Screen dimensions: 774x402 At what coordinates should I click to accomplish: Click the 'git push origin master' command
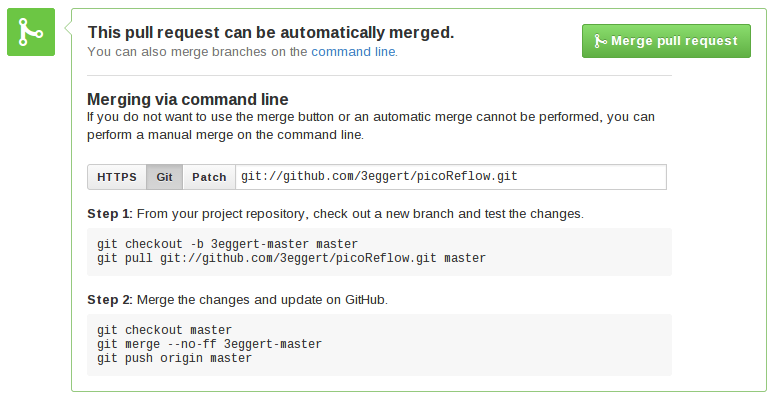(174, 358)
